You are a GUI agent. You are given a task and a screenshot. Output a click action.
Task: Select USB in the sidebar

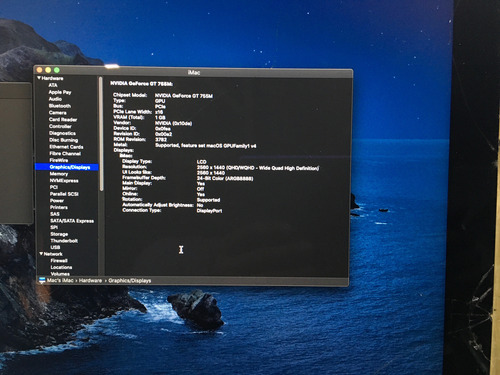pos(55,247)
